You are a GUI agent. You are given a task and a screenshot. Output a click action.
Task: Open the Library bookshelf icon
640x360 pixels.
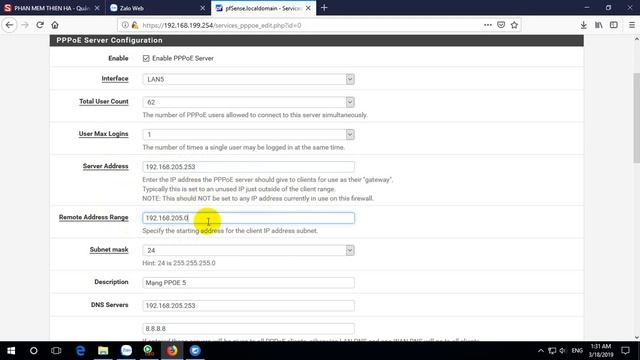(599, 25)
